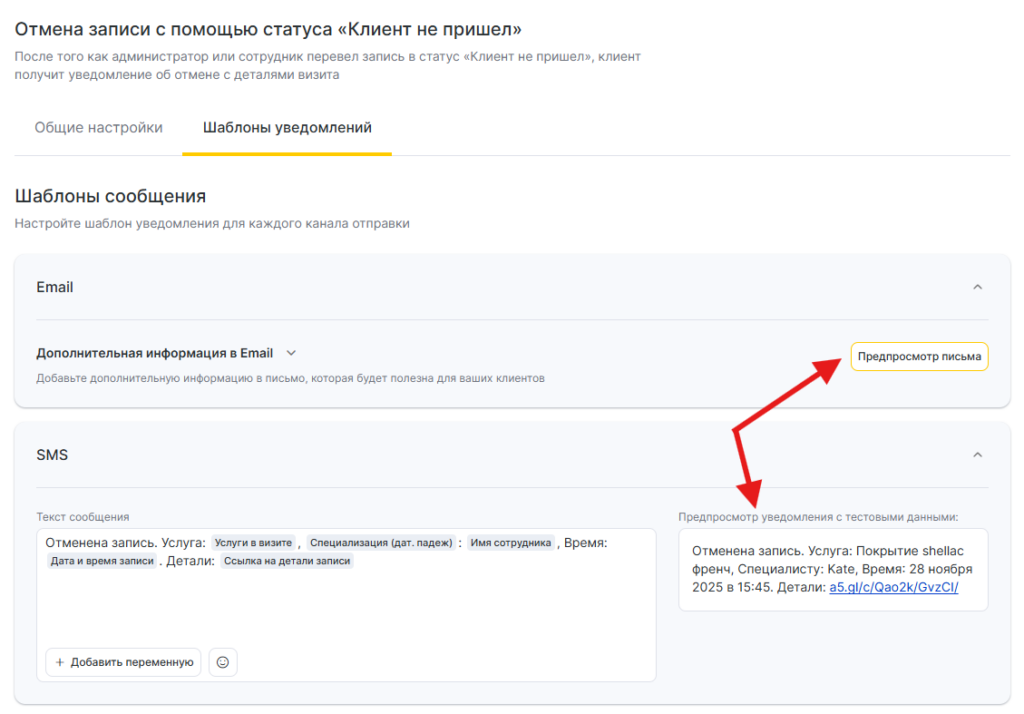Open the a5.gl link in the SMS preview
The image size is (1024, 714).
point(893,587)
